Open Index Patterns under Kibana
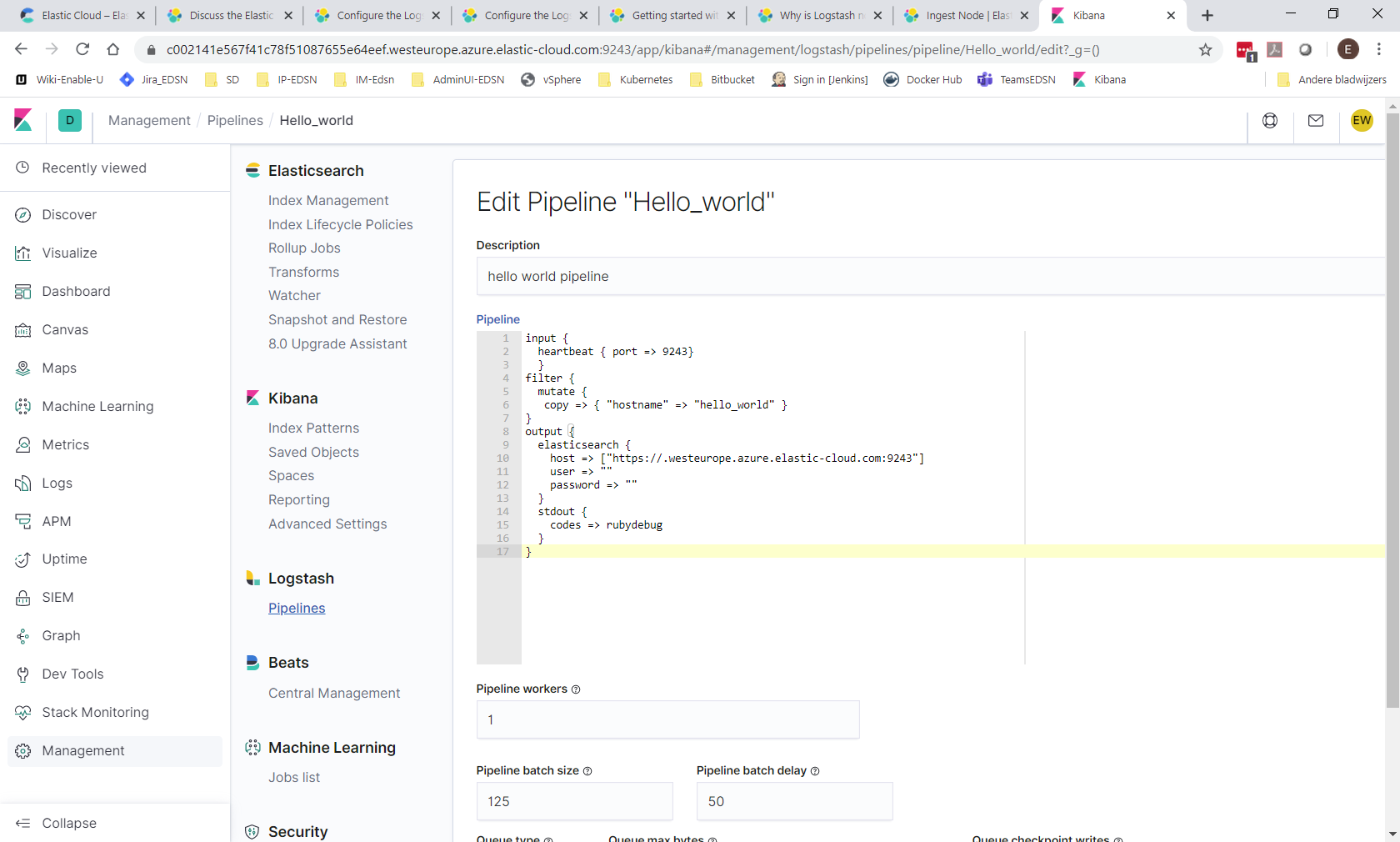 pos(313,429)
